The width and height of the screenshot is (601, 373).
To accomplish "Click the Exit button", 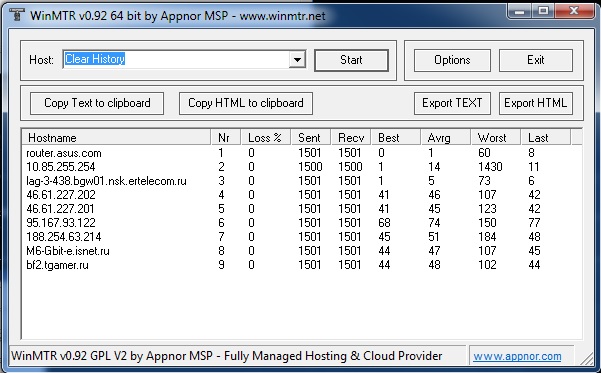I will [535, 60].
